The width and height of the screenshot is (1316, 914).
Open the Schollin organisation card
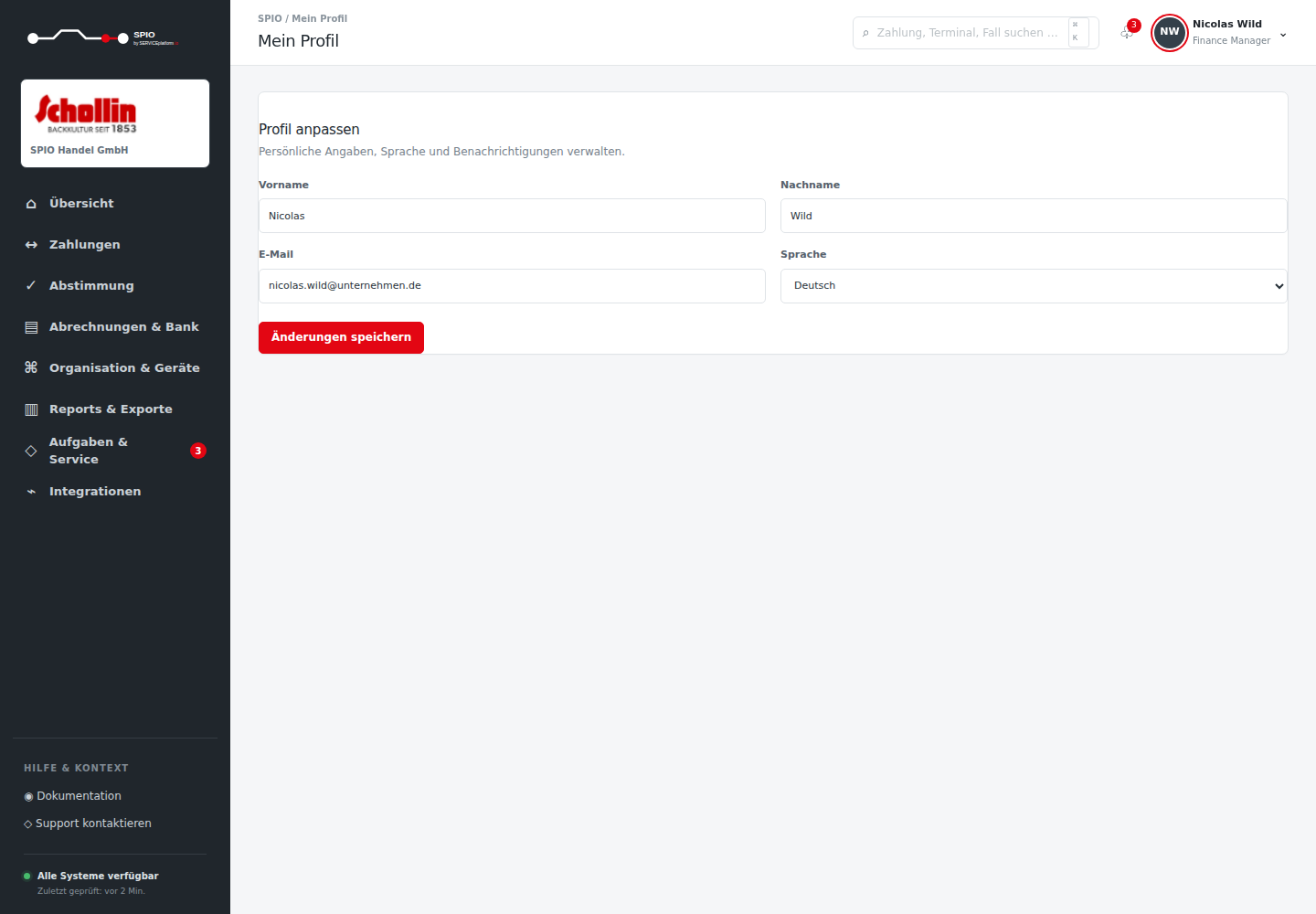point(115,123)
